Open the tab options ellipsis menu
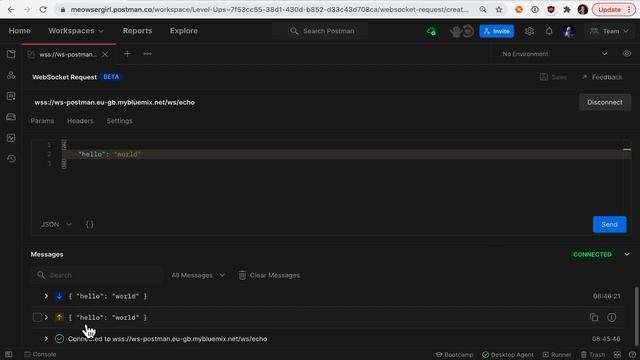Viewport: 640px width, 360px height. pos(147,54)
